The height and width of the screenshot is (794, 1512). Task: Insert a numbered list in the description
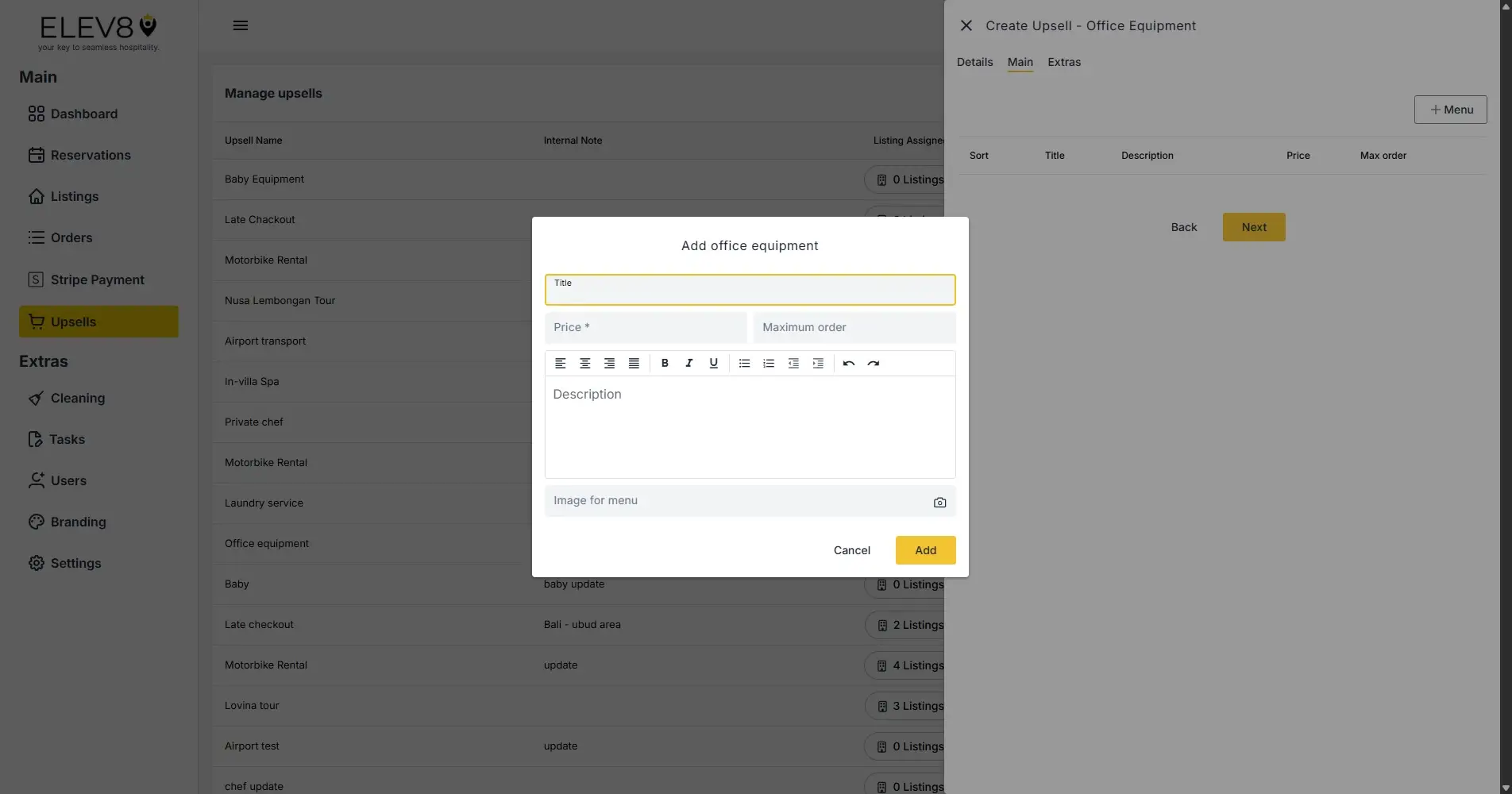(768, 363)
